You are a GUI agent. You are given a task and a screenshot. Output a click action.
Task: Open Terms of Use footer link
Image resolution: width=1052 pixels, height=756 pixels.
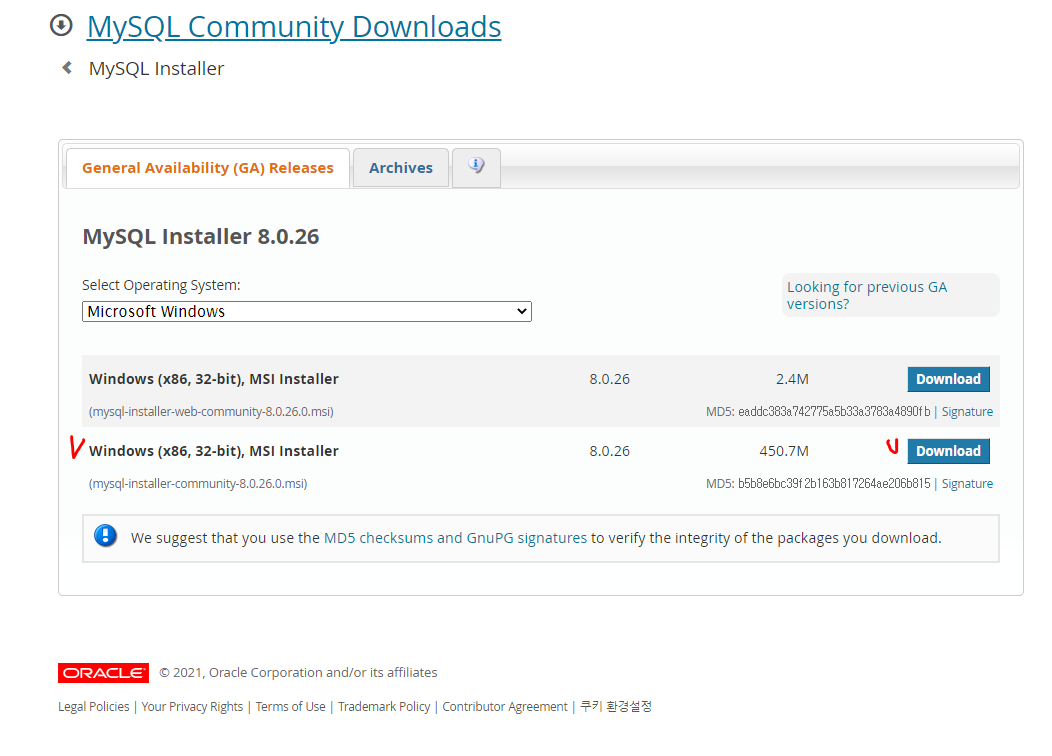point(290,706)
